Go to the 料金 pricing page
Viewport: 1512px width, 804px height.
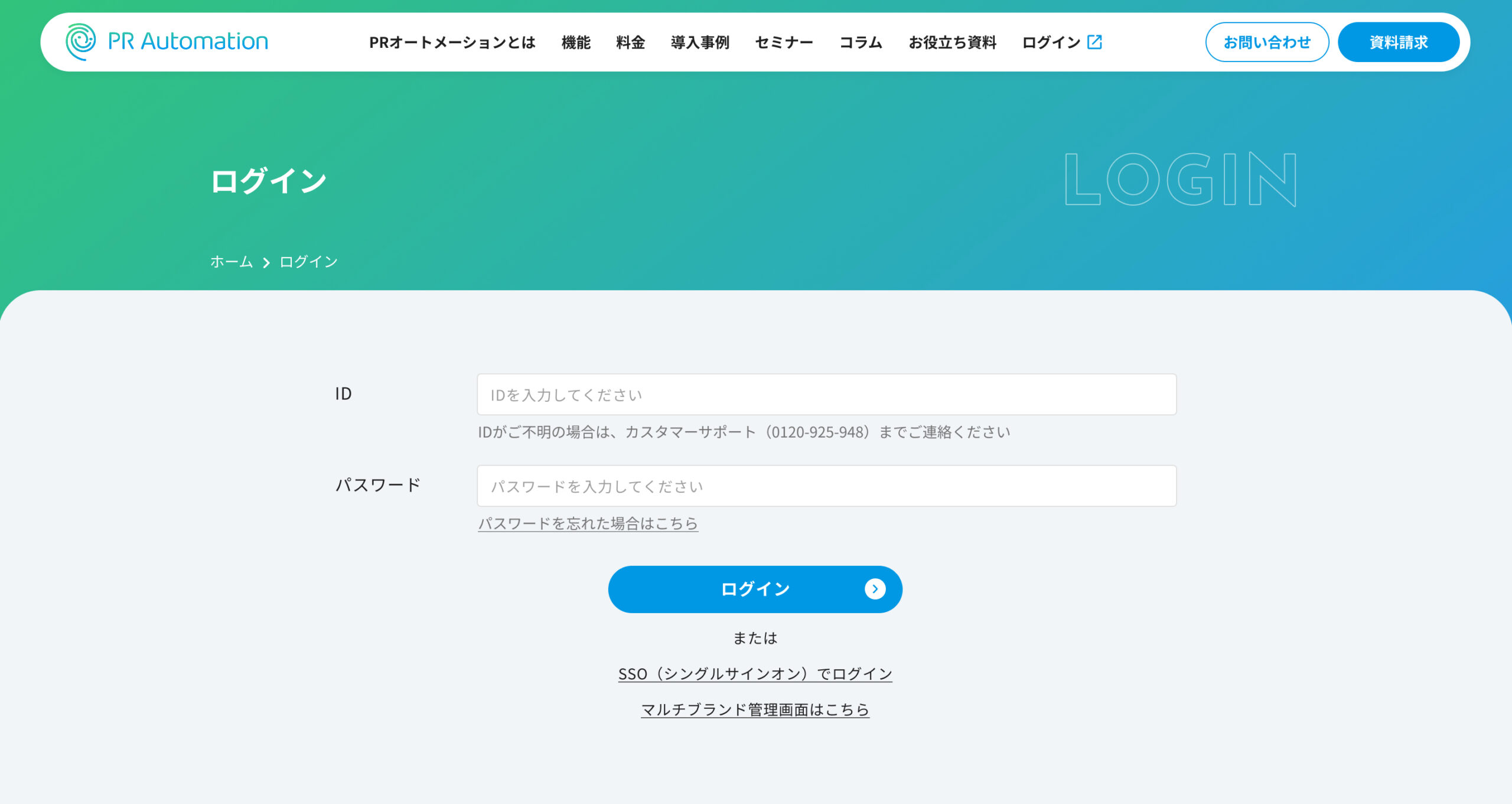click(x=630, y=43)
